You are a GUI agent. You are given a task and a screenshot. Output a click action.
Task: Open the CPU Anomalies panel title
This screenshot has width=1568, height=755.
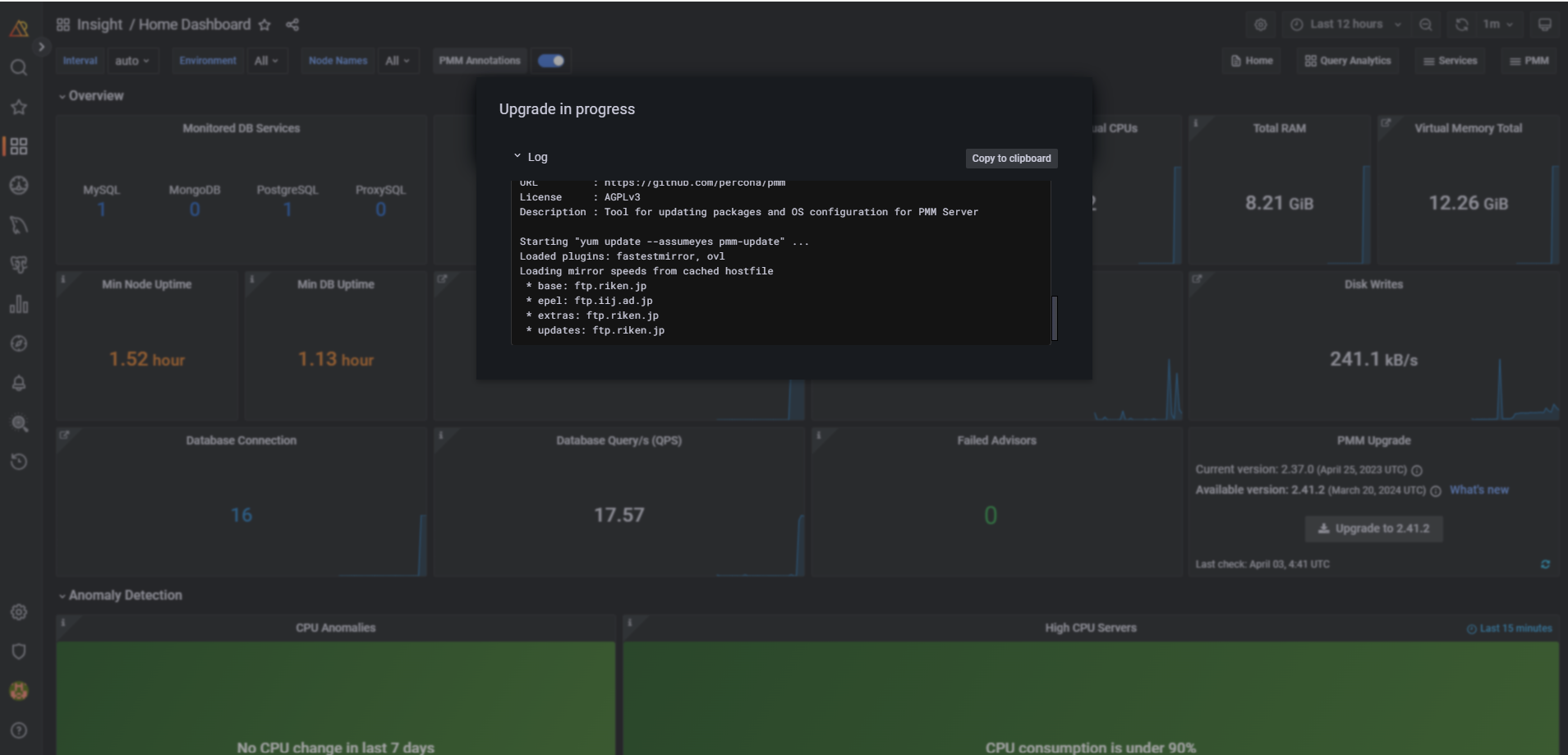coord(335,628)
